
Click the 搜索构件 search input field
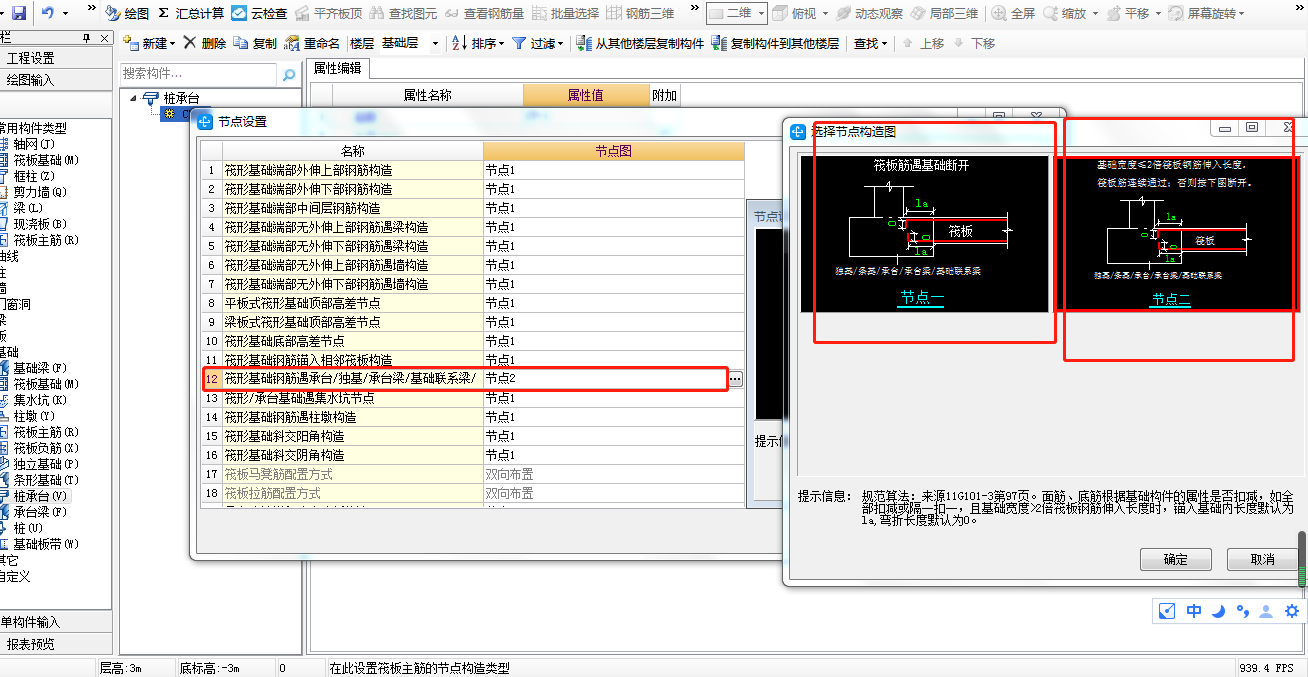coord(197,74)
